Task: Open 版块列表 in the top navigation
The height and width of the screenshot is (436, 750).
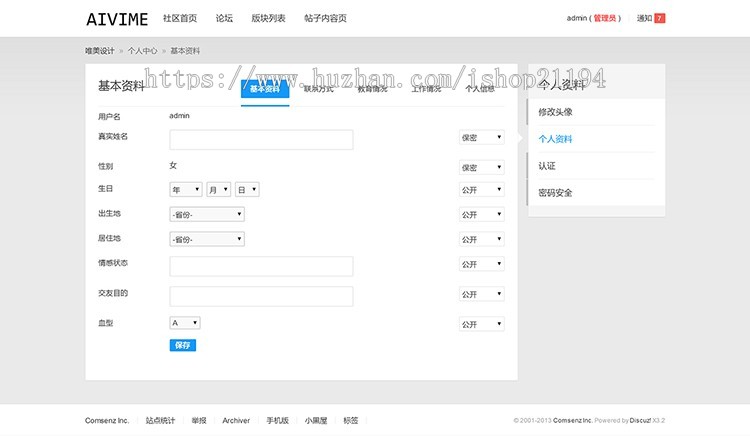Action: click(268, 18)
